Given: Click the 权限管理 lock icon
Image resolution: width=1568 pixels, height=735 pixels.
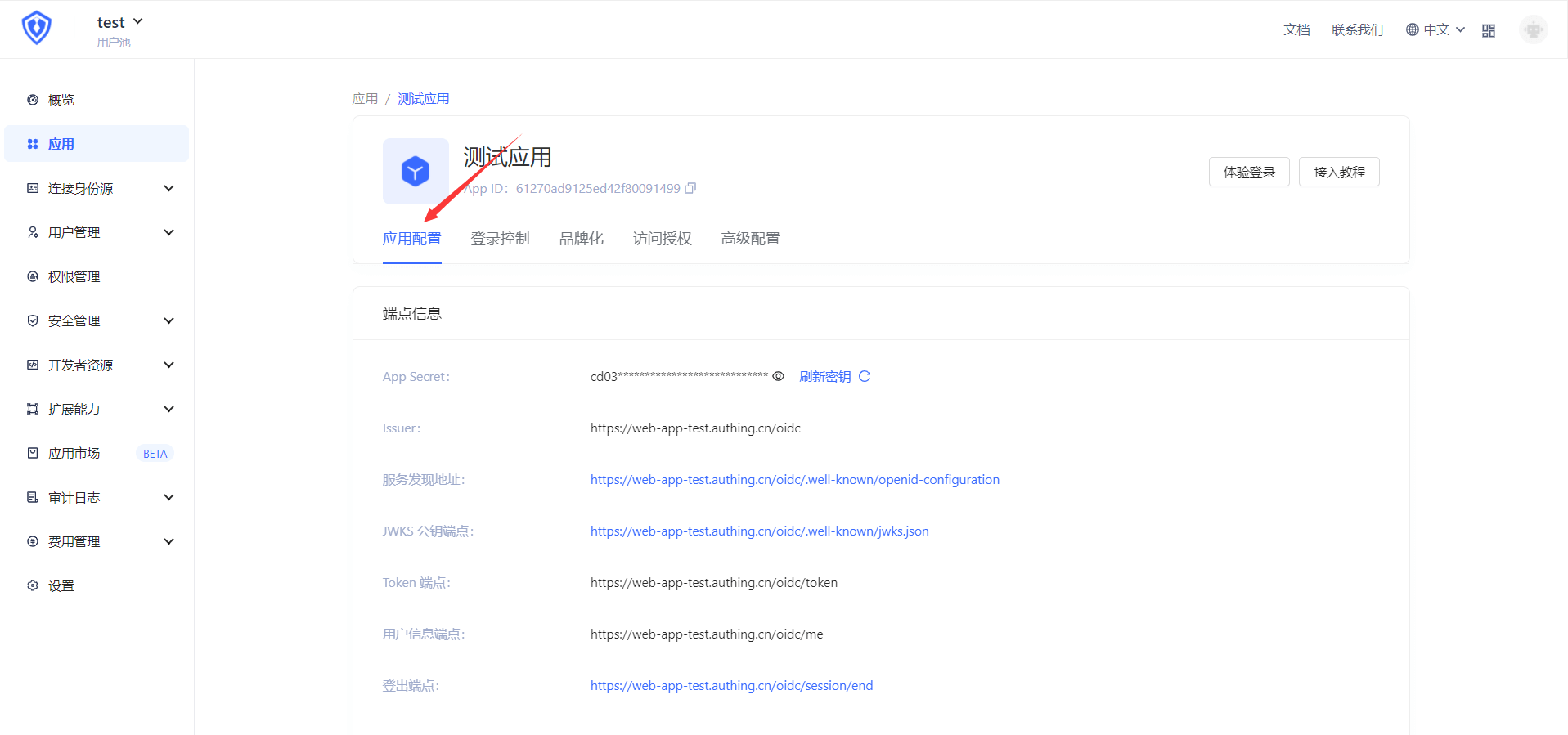Looking at the screenshot, I should (33, 276).
